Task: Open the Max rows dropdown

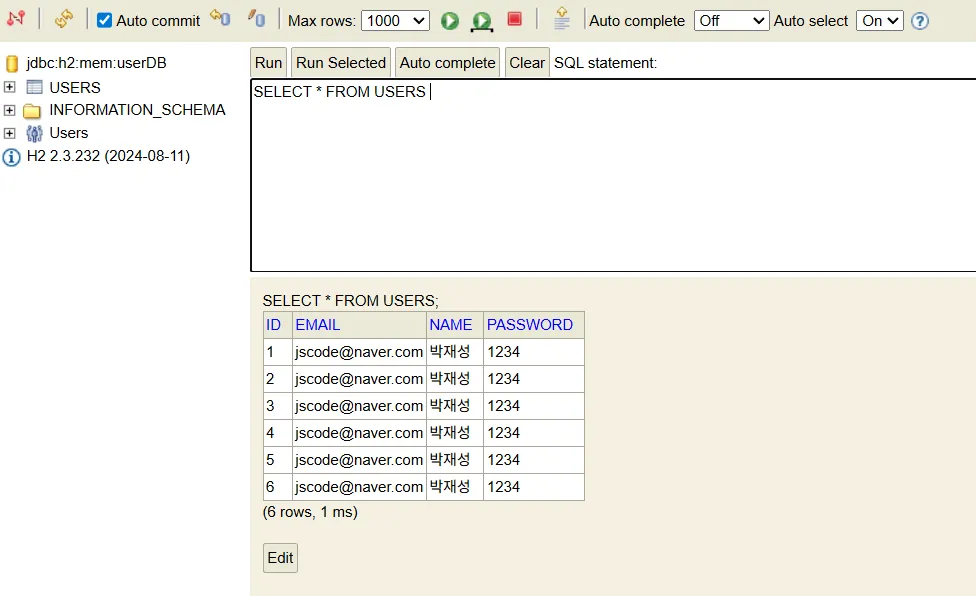Action: coord(395,21)
